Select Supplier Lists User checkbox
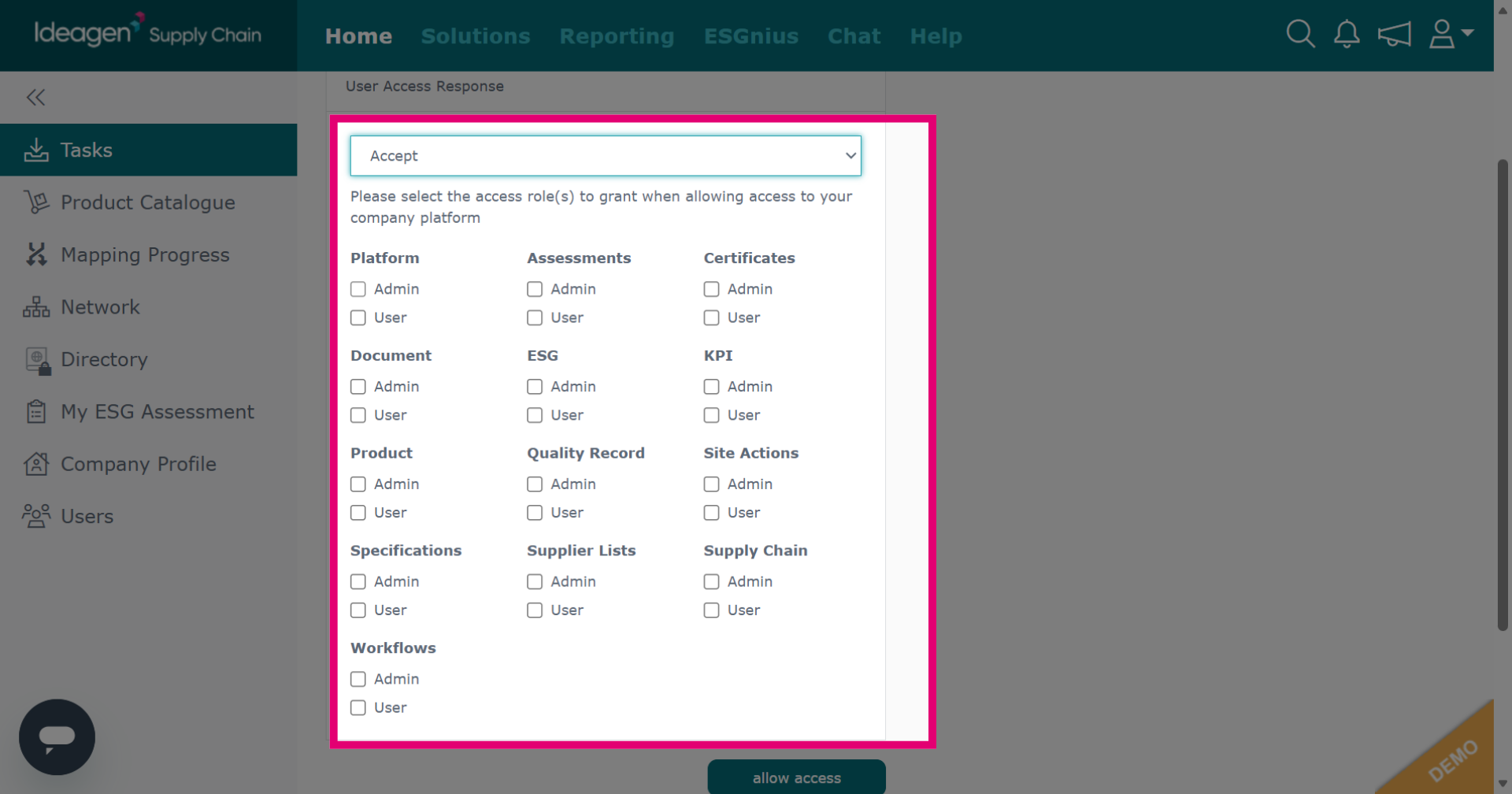The width and height of the screenshot is (1512, 794). (535, 610)
